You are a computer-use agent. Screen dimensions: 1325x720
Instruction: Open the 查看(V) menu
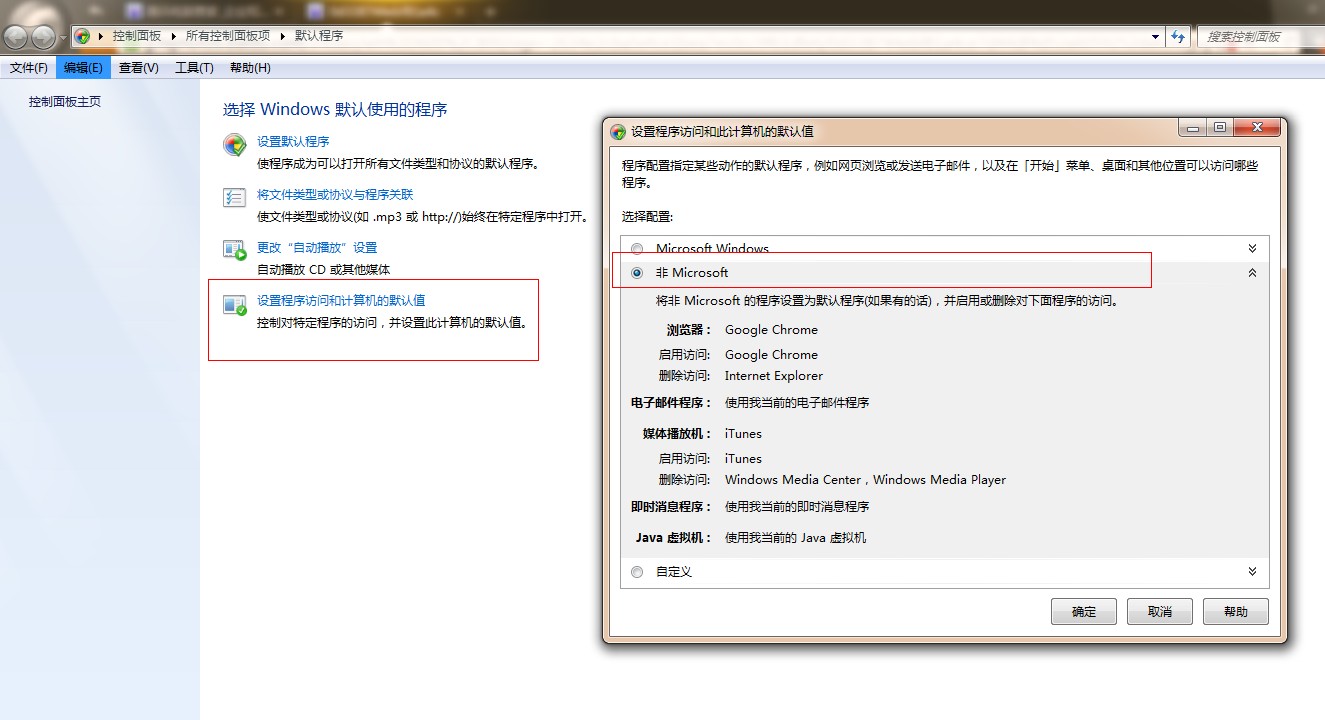point(138,68)
